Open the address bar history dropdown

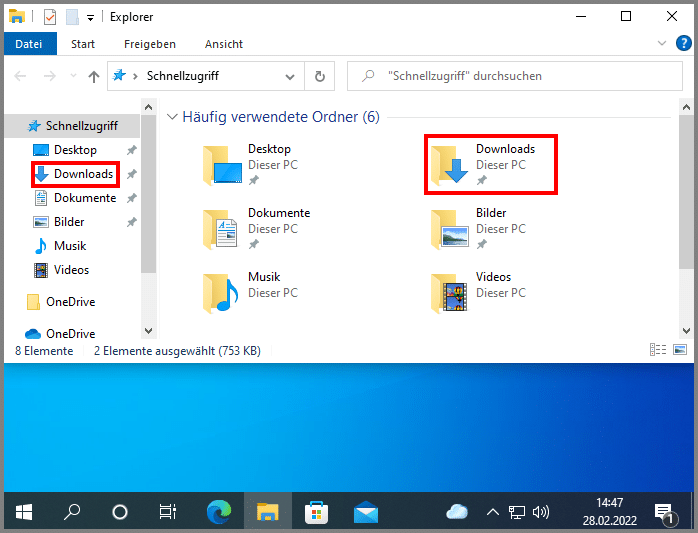pyautogui.click(x=290, y=76)
